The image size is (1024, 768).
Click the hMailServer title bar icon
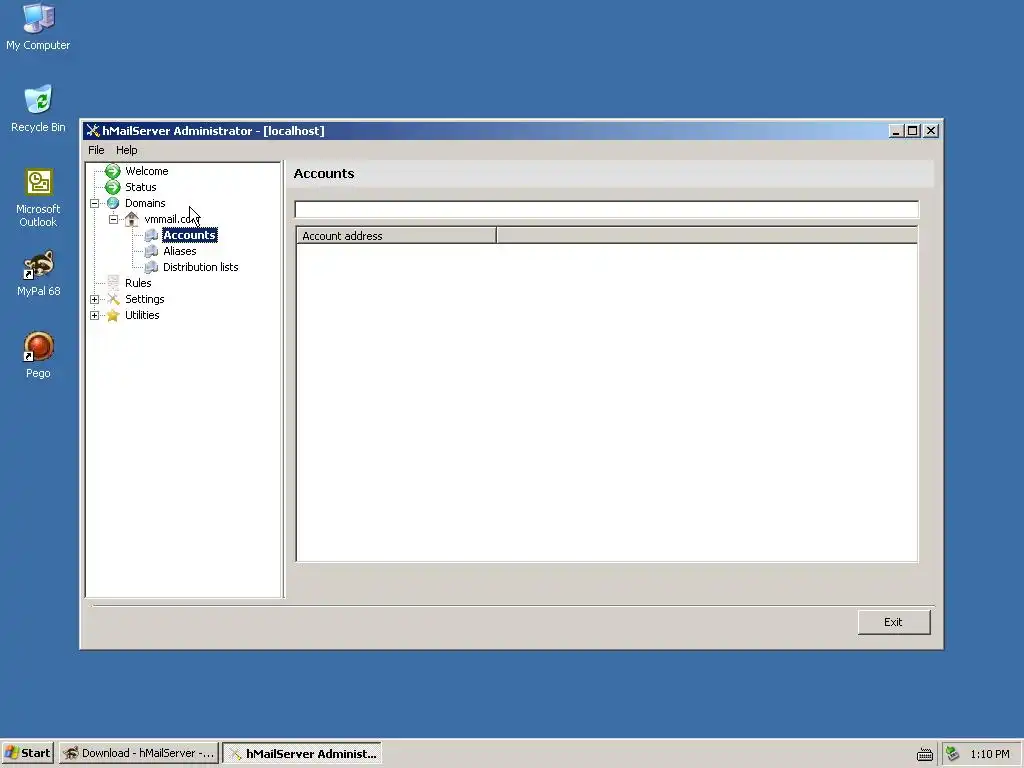[x=93, y=131]
